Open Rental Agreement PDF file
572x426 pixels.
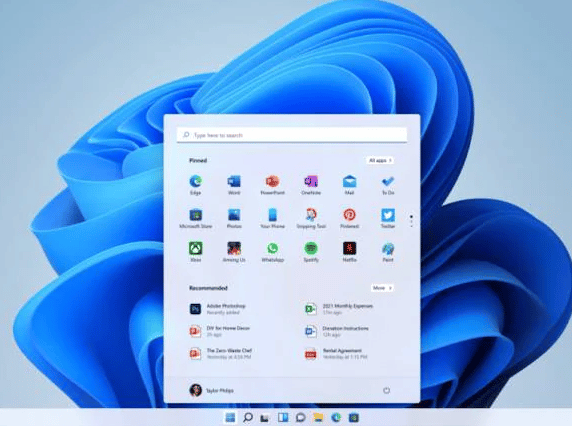336,353
